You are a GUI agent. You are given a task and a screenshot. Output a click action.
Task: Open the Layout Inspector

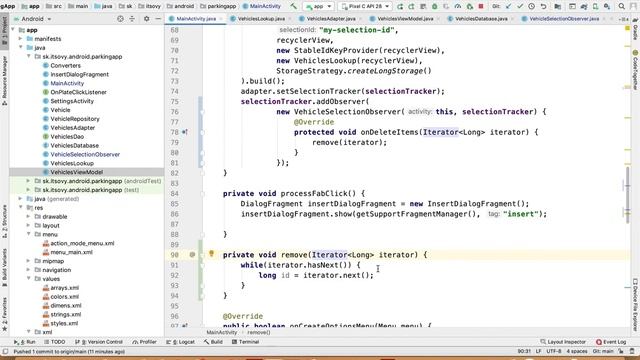563,342
